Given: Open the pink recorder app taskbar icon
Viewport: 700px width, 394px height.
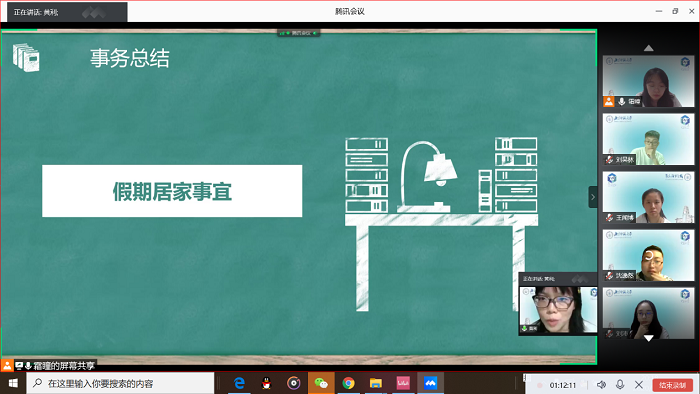Looking at the screenshot, I should pos(403,383).
